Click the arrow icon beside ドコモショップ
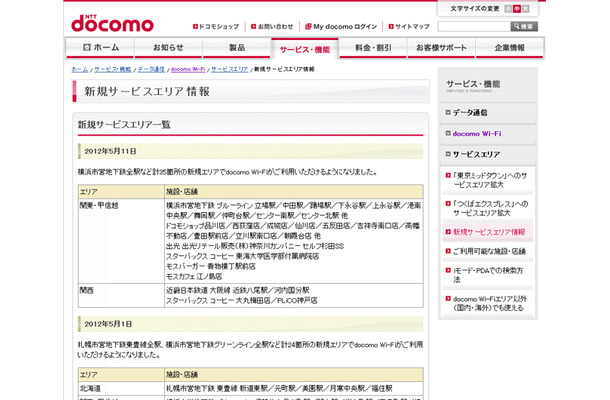Image resolution: width=610 pixels, height=400 pixels. [x=195, y=26]
